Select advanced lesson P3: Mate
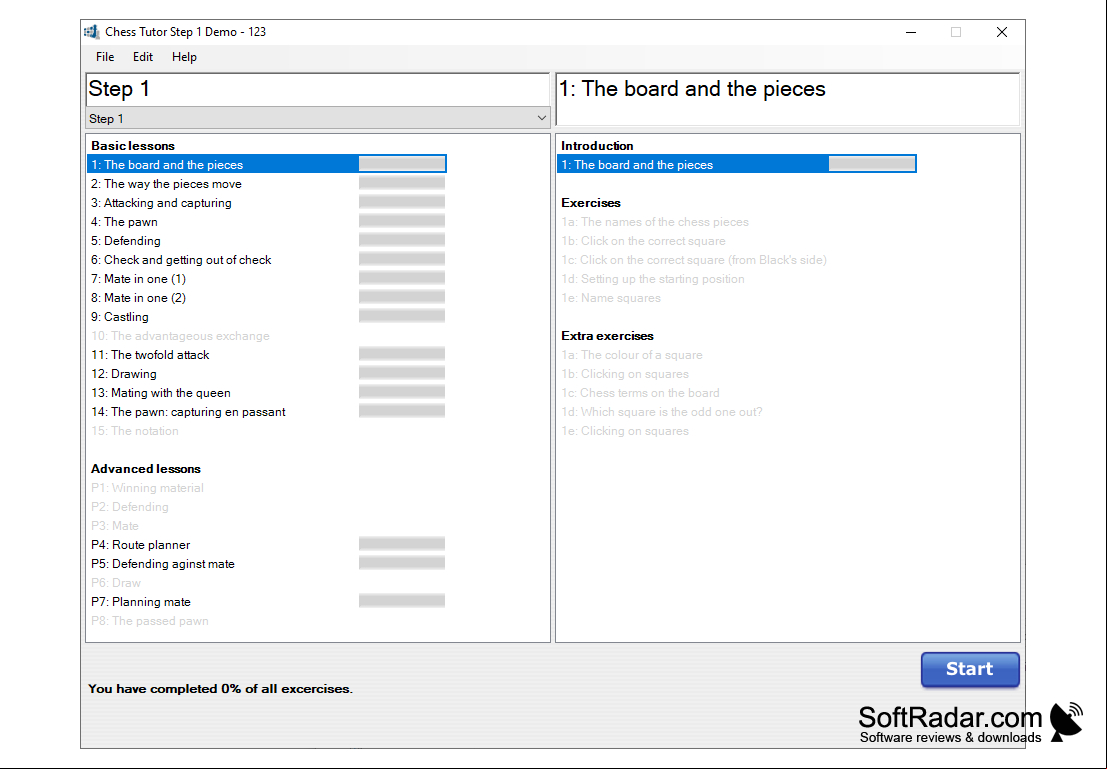 115,526
